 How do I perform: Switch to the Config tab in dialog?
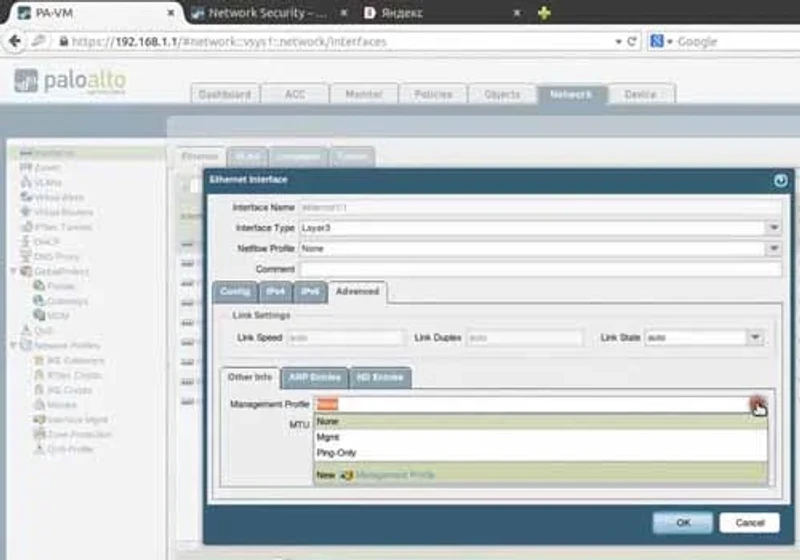(235, 292)
